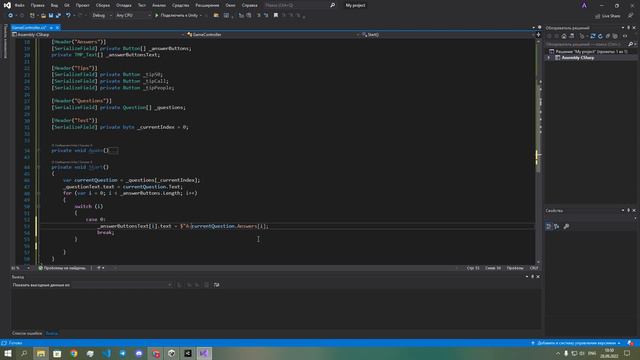
Task: Click the property pages wrench icon
Action: 566,227
